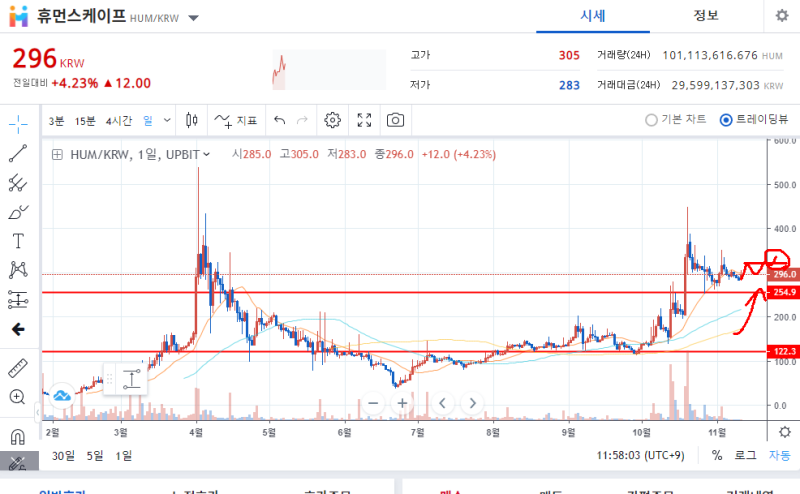Set interval to 3분
Image resolution: width=800 pixels, height=494 pixels.
pyautogui.click(x=56, y=121)
